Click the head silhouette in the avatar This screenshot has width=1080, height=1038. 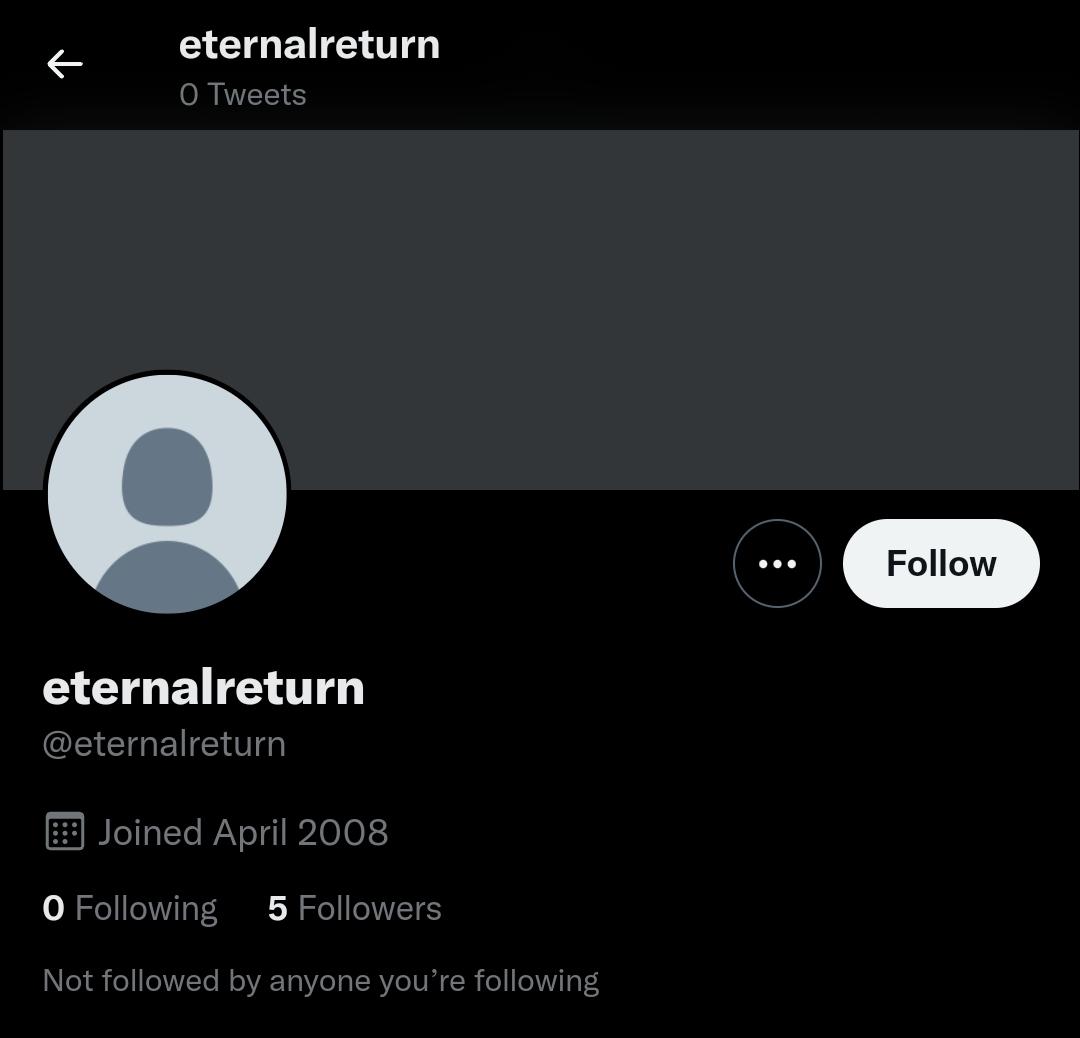click(x=167, y=477)
